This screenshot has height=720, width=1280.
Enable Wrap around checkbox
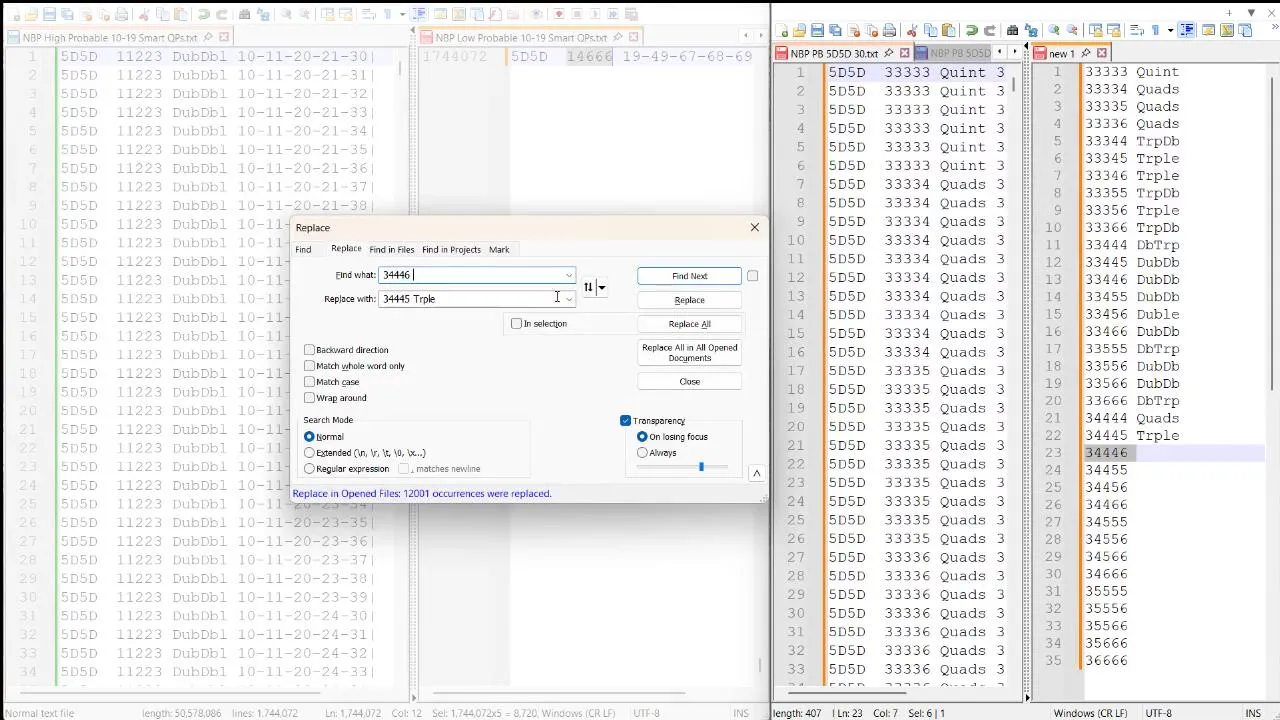(309, 398)
